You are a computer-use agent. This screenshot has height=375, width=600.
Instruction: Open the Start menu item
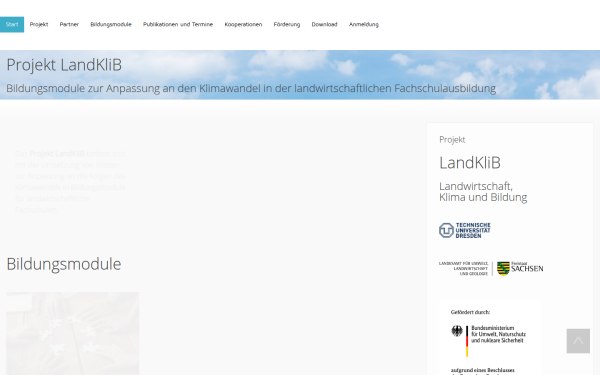point(12,24)
